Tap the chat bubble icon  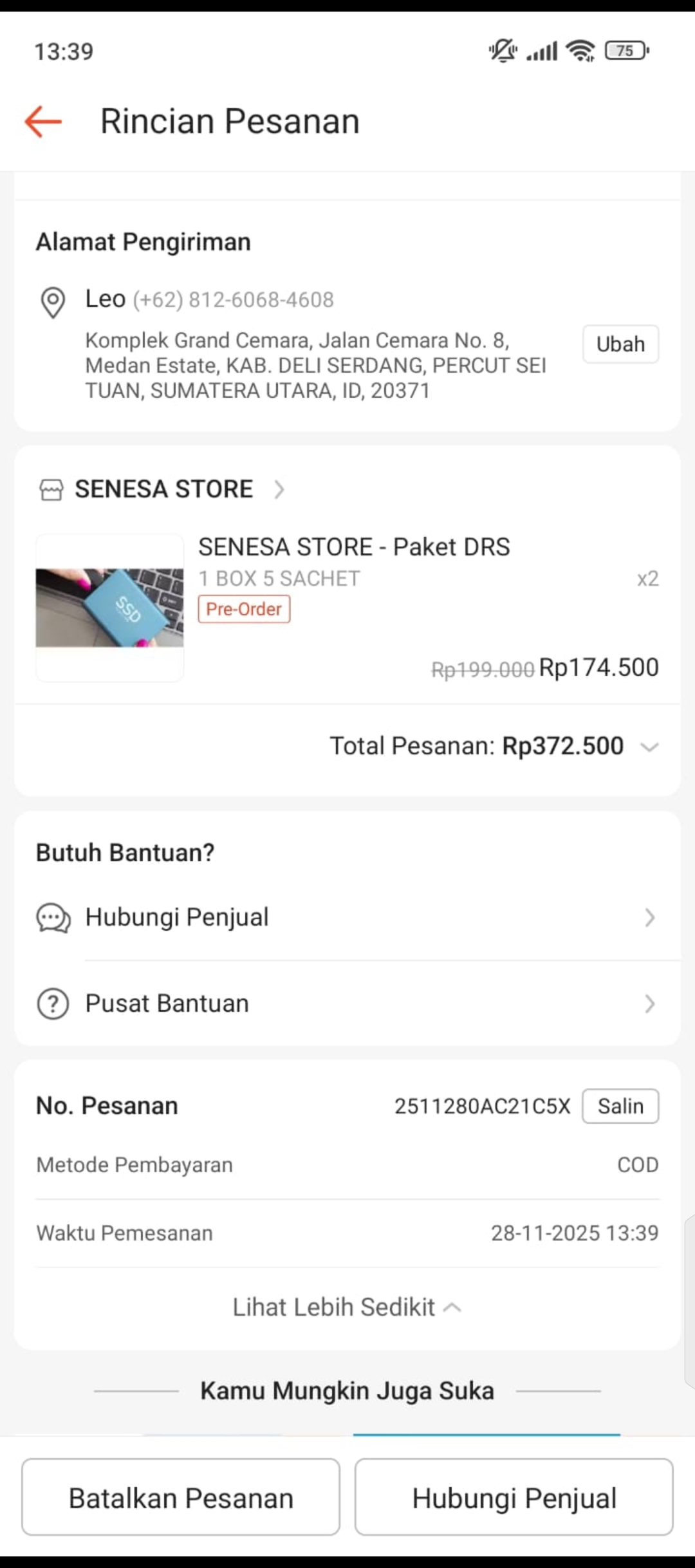53,918
